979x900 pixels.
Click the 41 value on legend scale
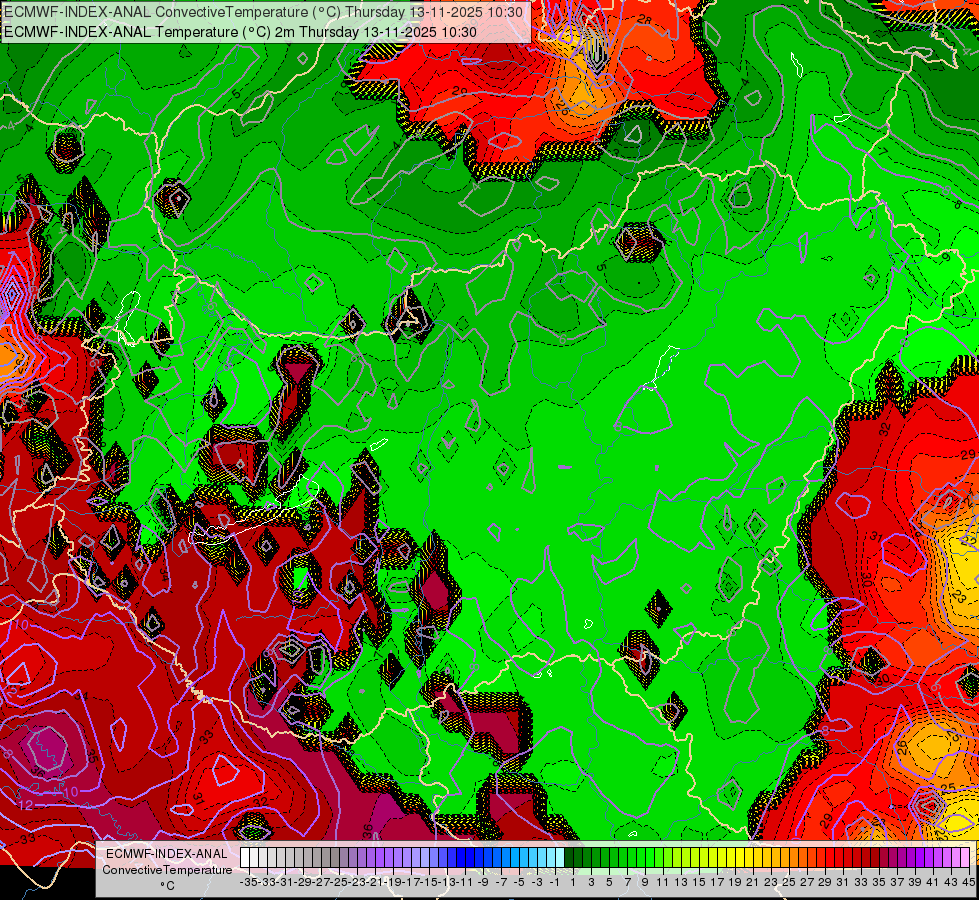(933, 882)
